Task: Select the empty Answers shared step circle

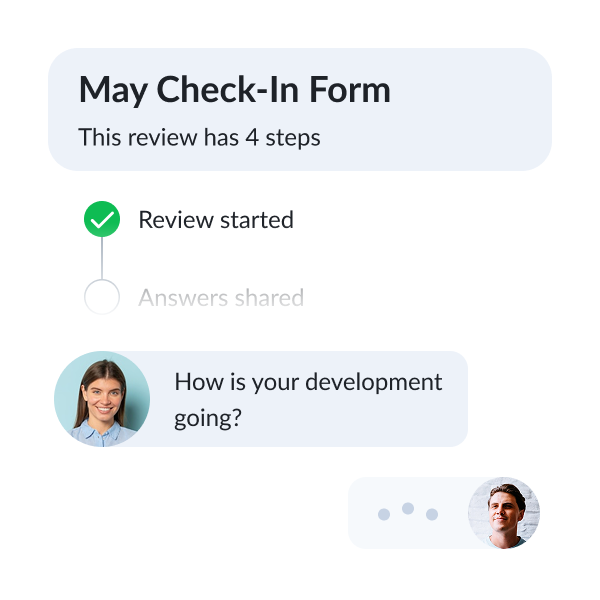Action: click(102, 297)
